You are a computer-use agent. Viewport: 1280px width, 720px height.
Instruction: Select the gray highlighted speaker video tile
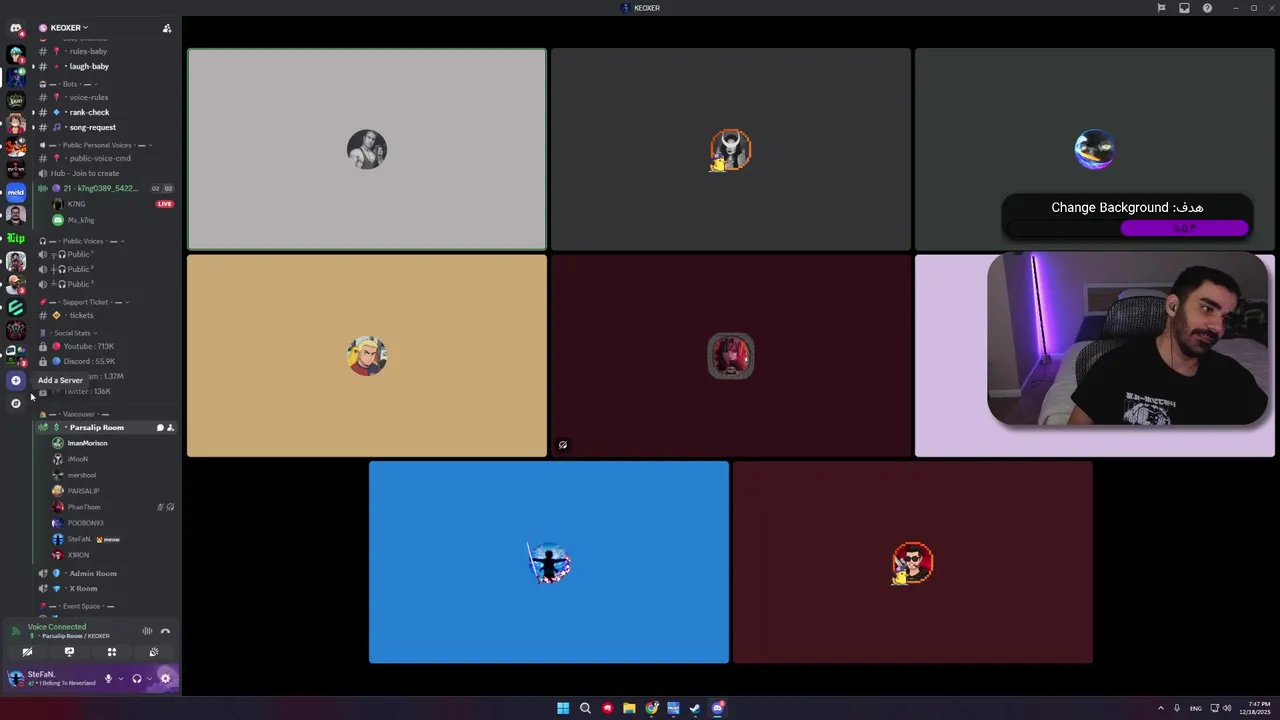367,149
